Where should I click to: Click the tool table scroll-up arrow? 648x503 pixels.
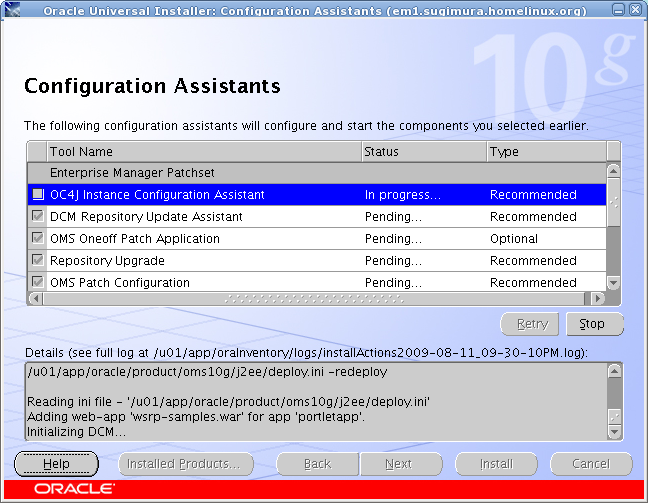pos(614,171)
